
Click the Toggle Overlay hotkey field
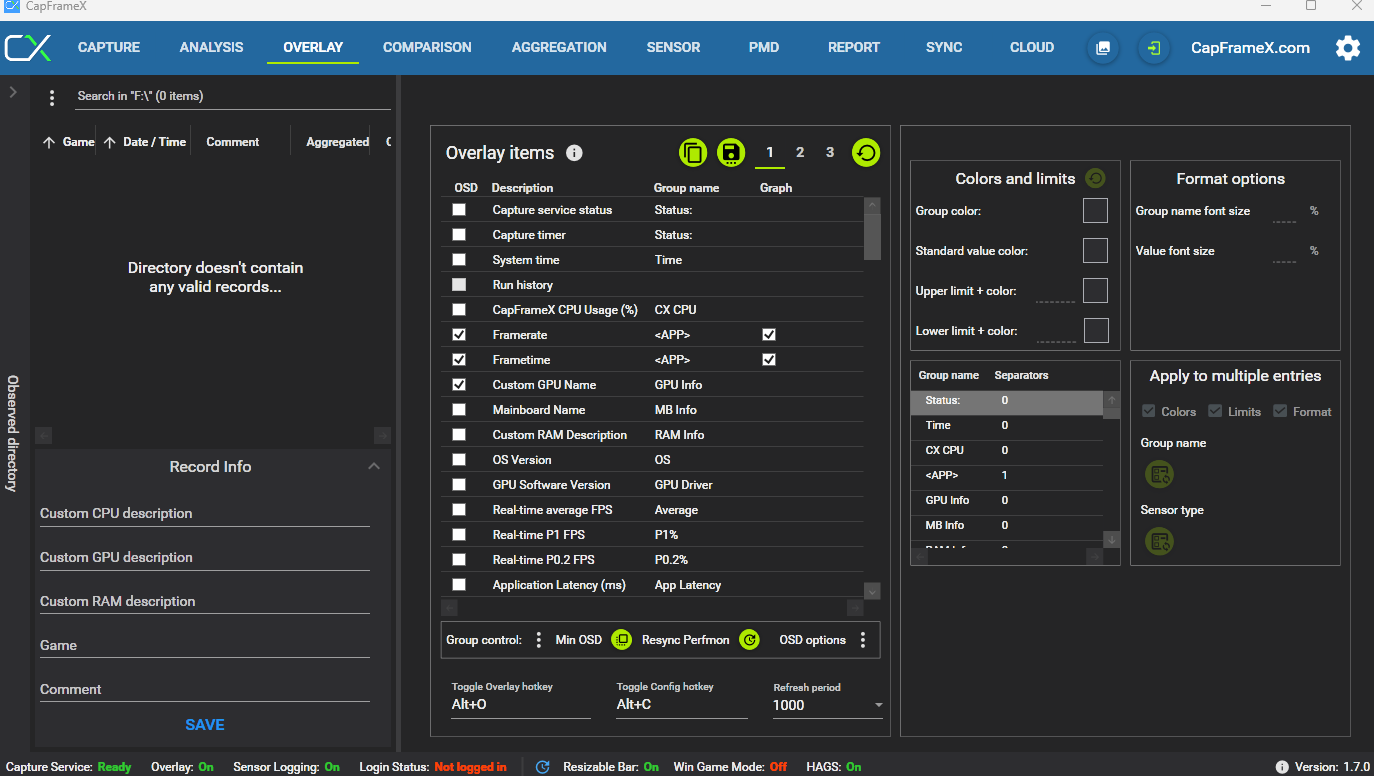point(520,705)
